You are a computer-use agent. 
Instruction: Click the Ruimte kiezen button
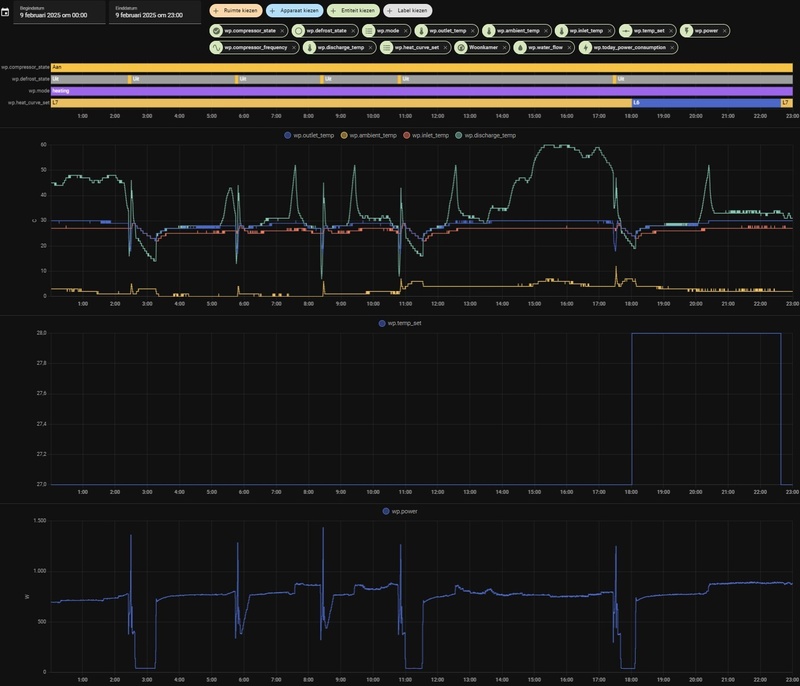pyautogui.click(x=236, y=10)
